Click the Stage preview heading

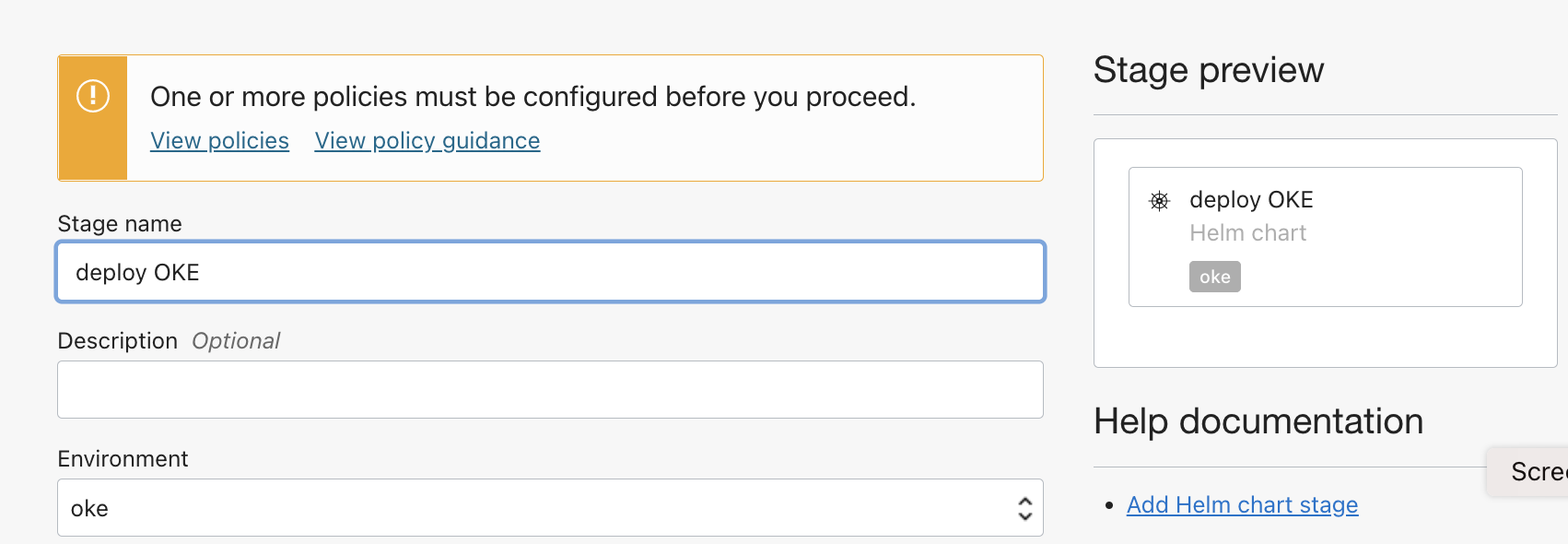pos(1208,70)
